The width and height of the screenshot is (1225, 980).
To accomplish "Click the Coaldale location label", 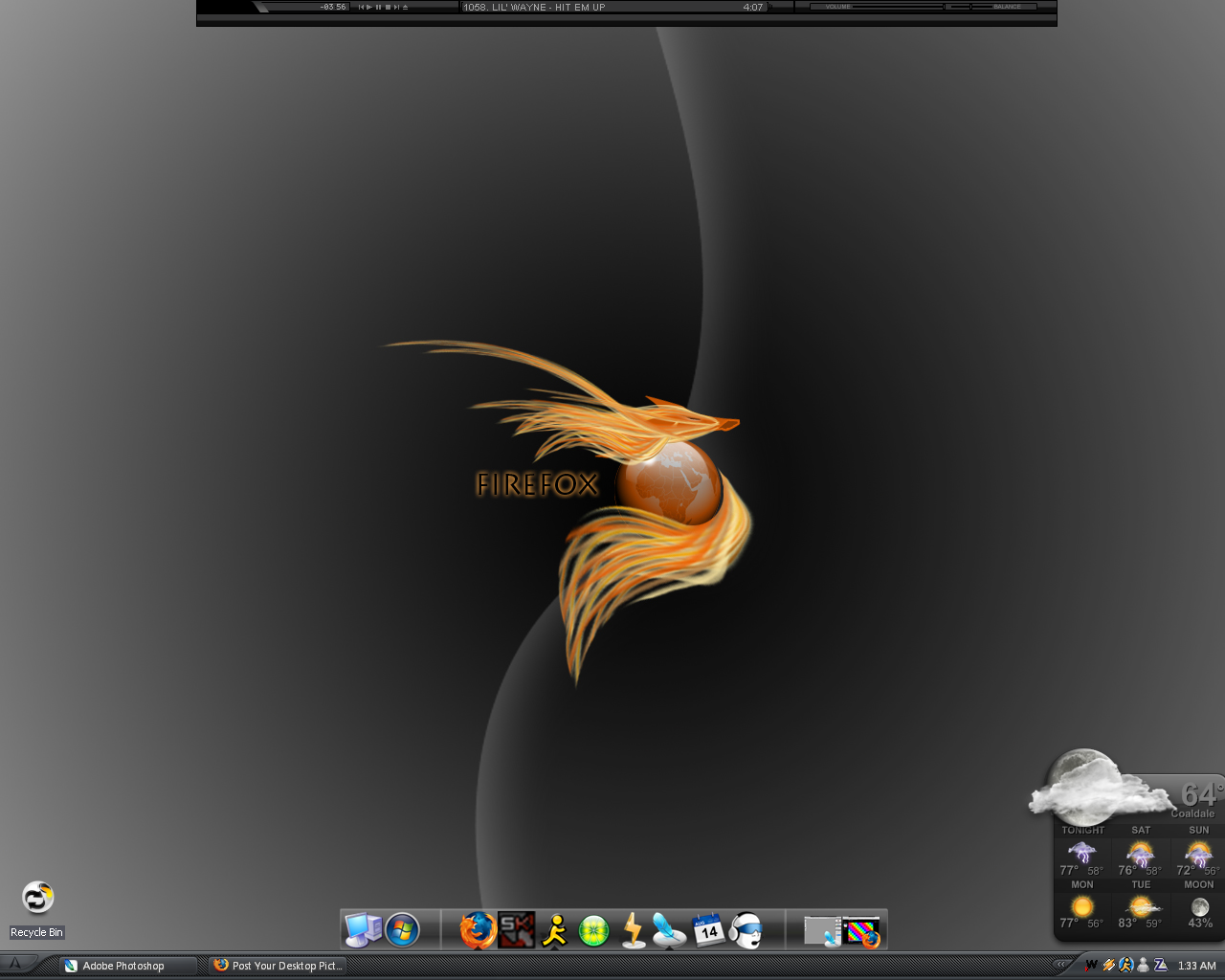I will tap(1192, 813).
